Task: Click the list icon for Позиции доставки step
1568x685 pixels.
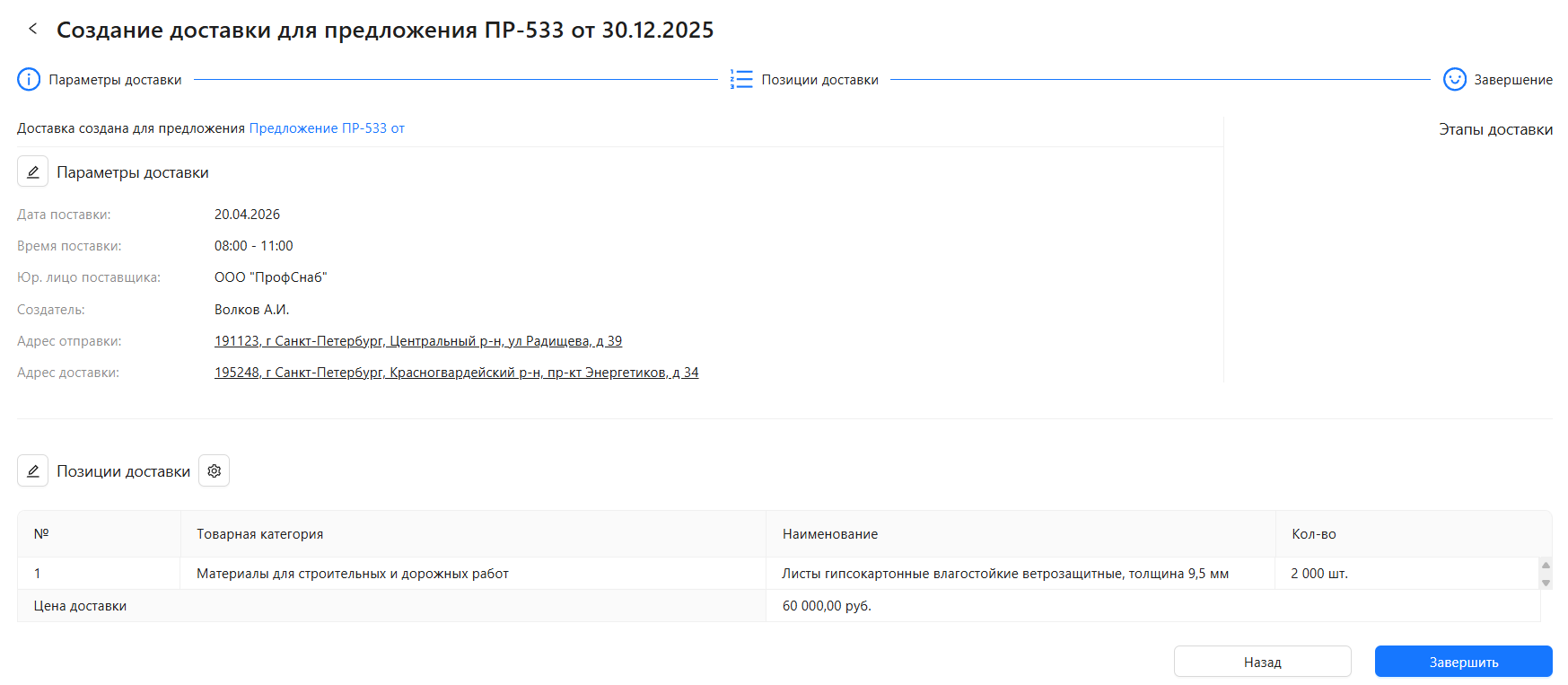Action: click(741, 80)
